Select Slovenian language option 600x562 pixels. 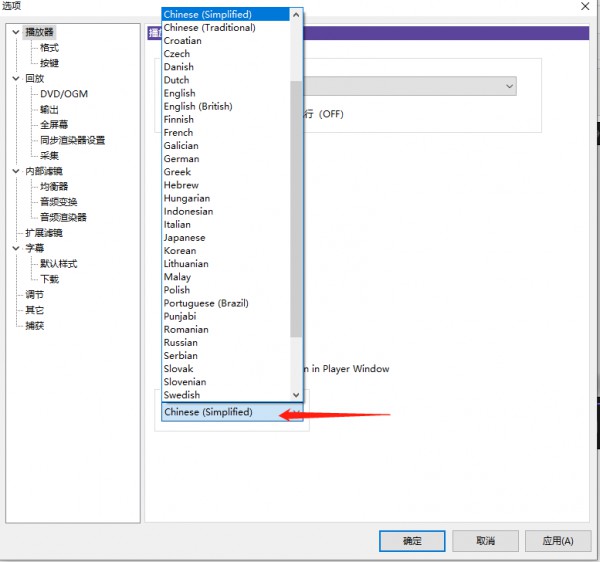click(226, 382)
